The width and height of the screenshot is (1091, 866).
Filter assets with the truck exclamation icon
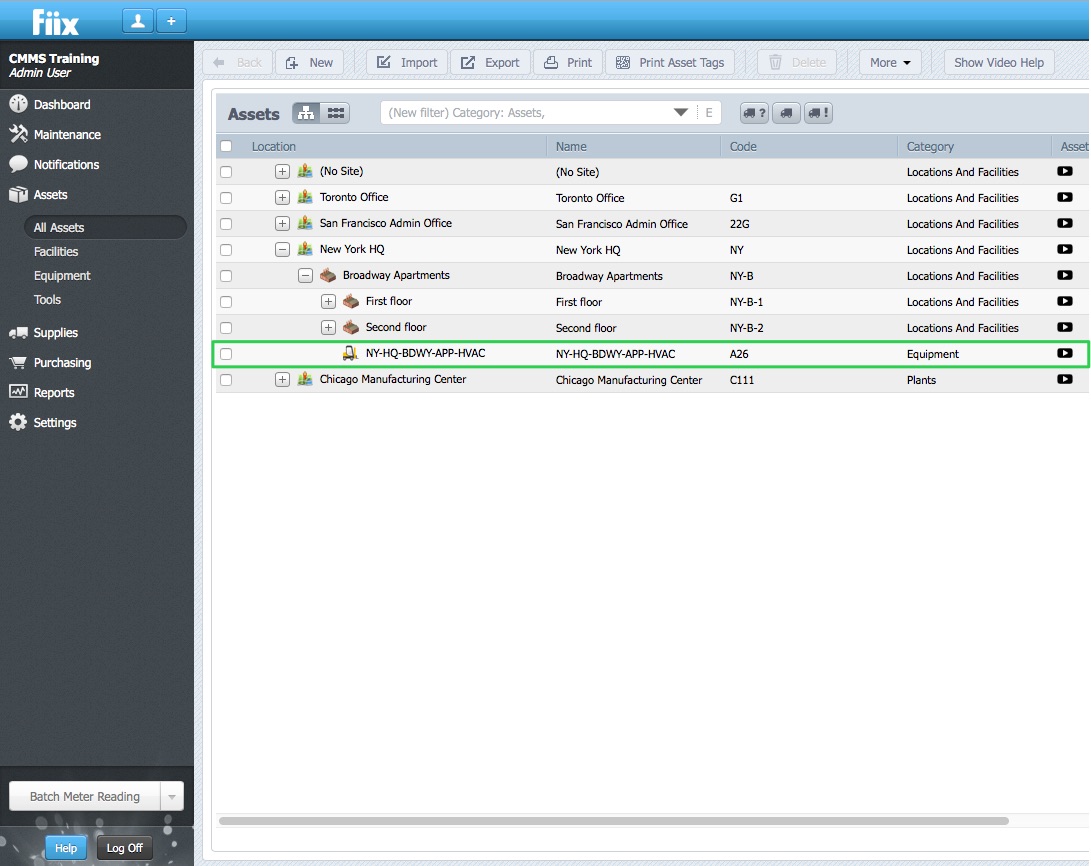818,113
